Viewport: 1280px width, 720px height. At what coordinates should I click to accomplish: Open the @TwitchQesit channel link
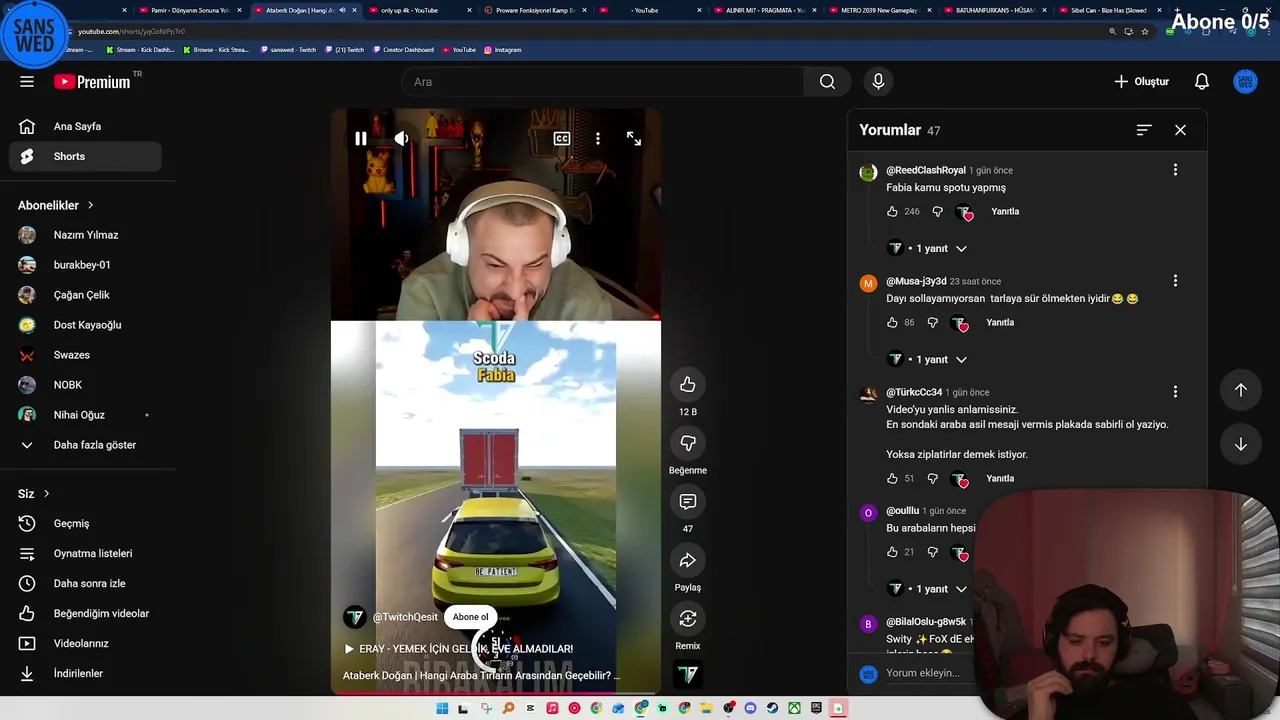tap(405, 617)
